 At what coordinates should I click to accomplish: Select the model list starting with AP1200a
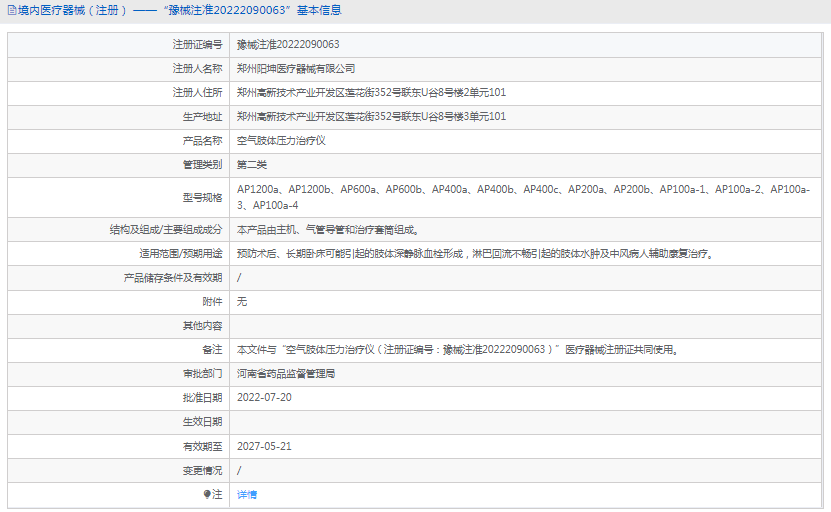[x=524, y=197]
